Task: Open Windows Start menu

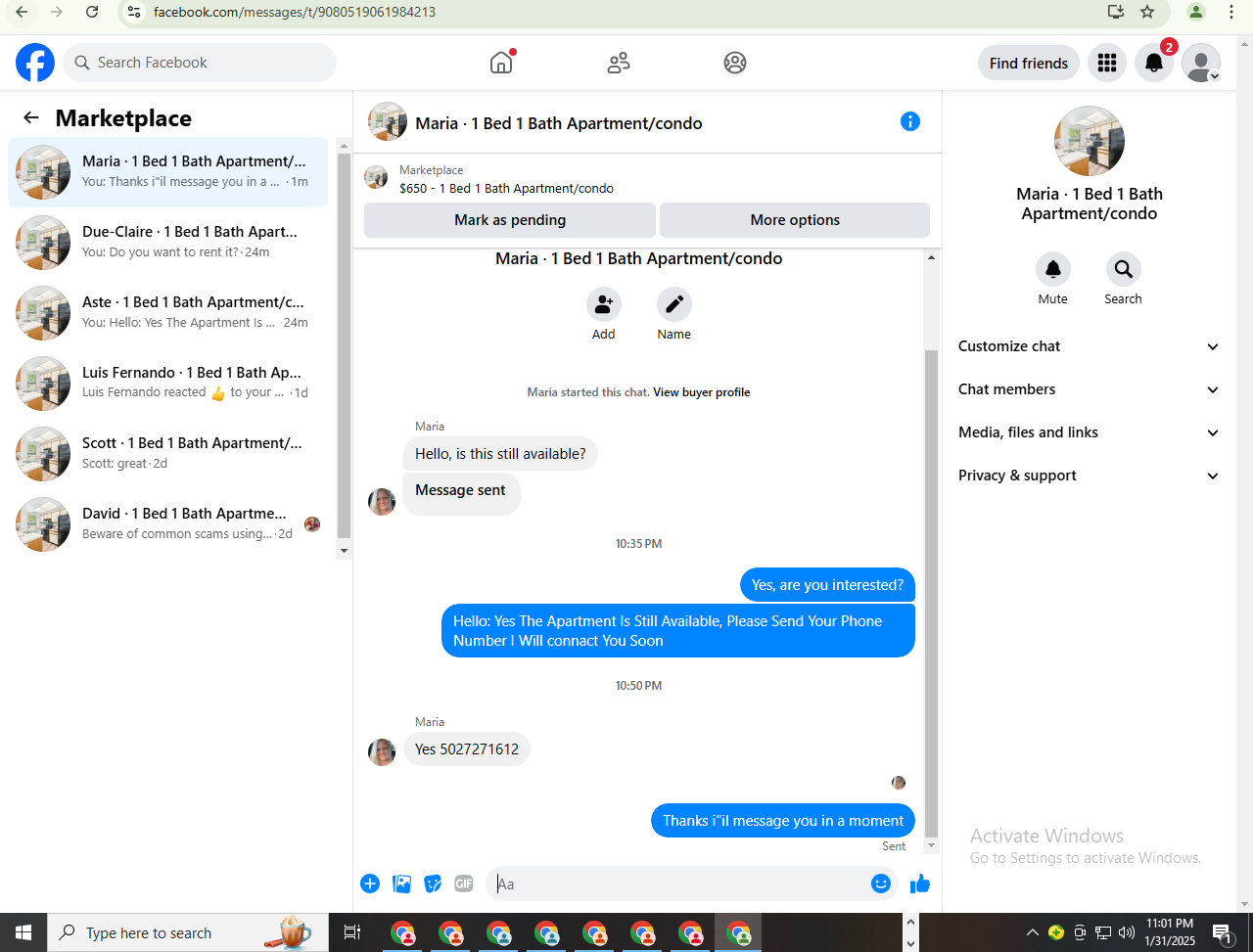Action: [23, 932]
